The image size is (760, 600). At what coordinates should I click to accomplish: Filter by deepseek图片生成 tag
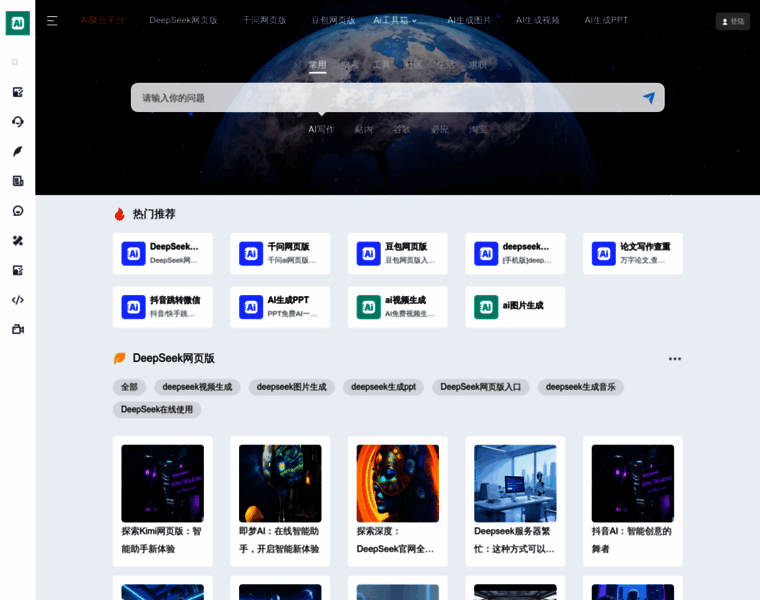coord(291,387)
